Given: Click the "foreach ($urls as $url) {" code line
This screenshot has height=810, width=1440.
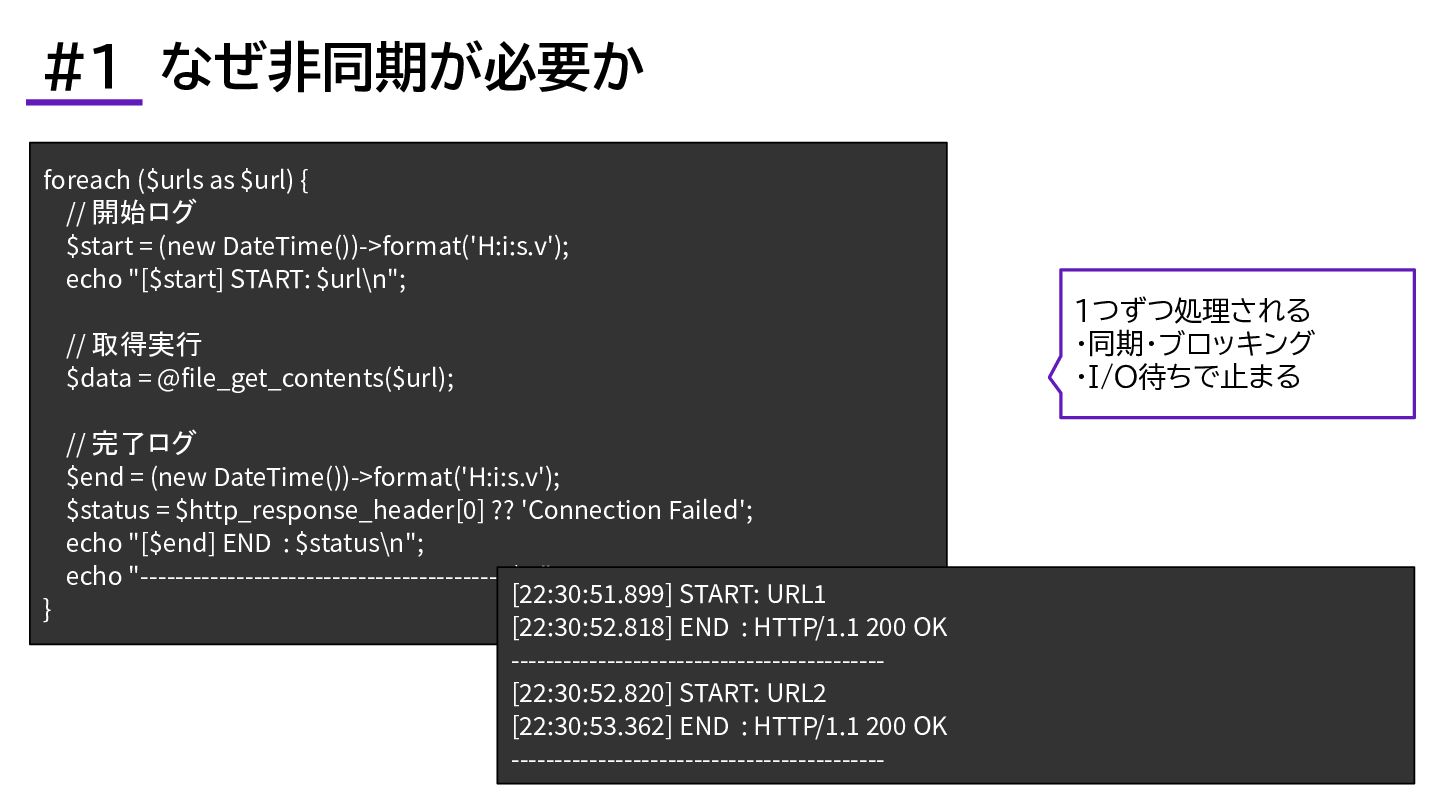Looking at the screenshot, I should click(x=176, y=180).
